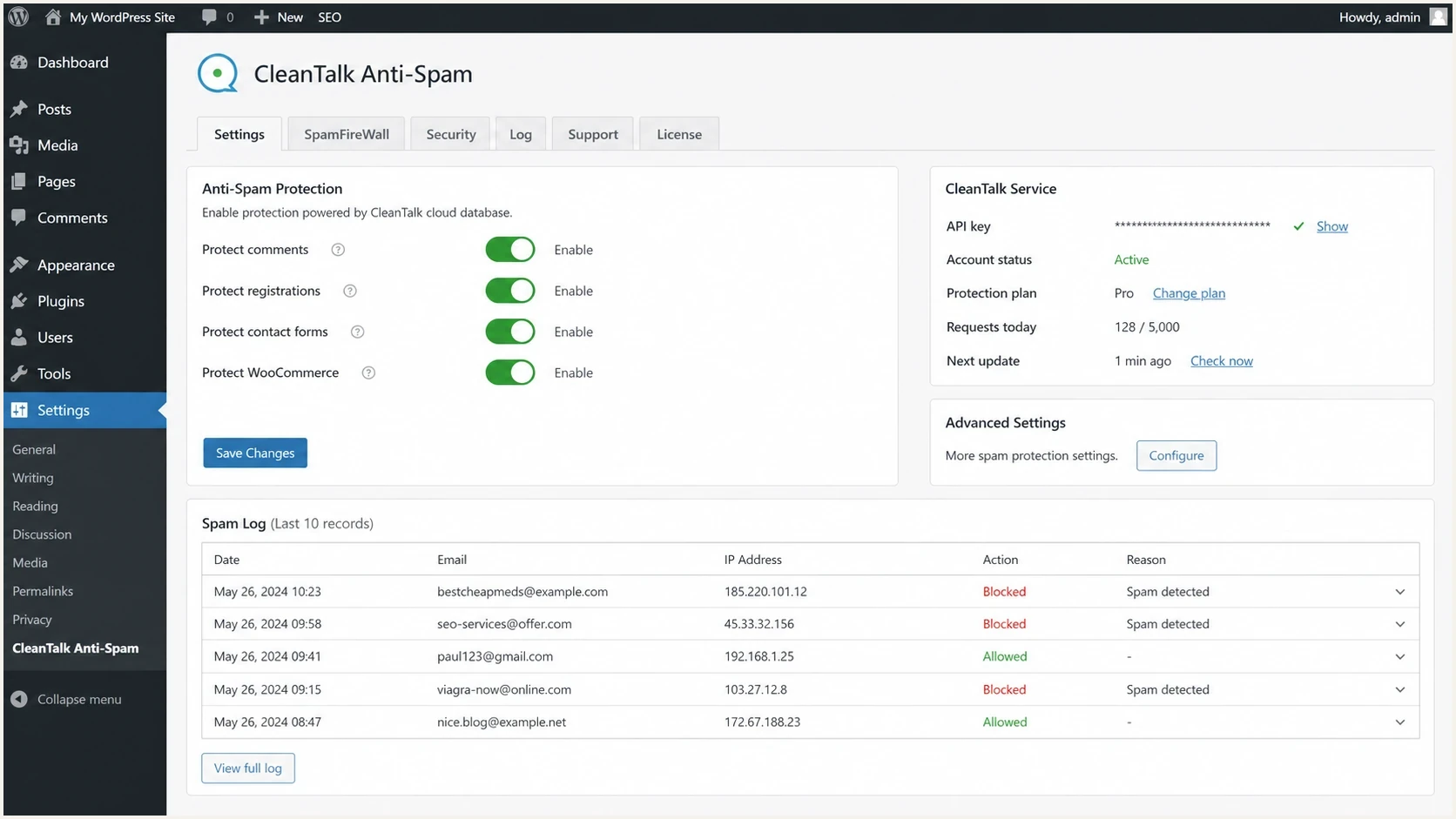Expand the bestcheapmeds@example.com log row

pos(1399,592)
